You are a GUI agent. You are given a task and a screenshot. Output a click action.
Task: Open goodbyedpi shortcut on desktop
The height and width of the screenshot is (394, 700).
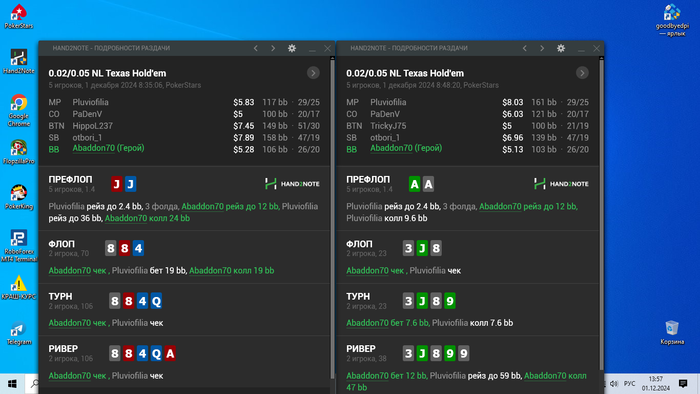click(x=672, y=20)
